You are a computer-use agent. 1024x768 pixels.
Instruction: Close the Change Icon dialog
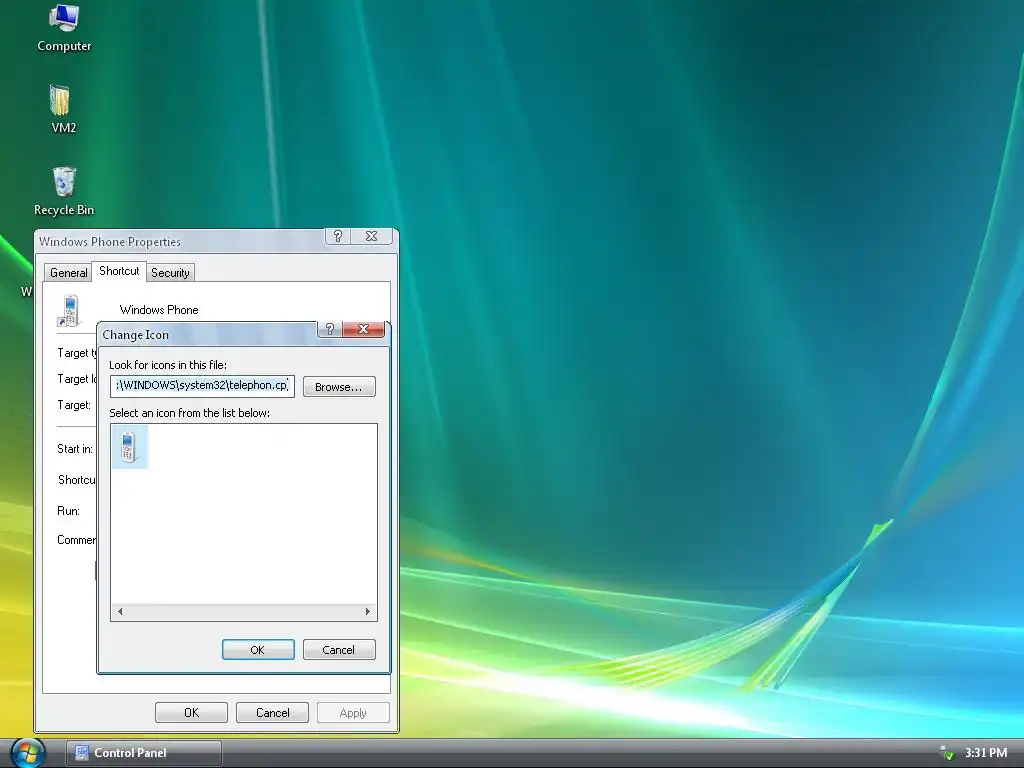363,328
